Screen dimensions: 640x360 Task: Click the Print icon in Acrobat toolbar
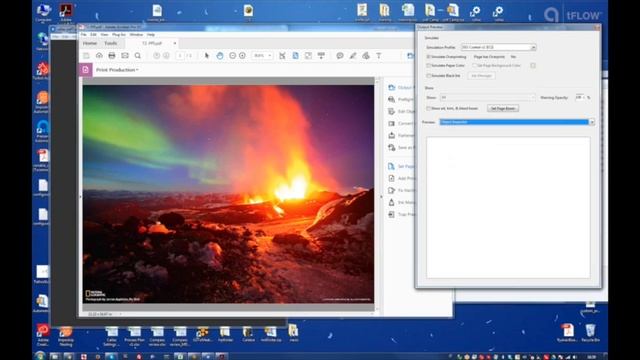point(112,56)
